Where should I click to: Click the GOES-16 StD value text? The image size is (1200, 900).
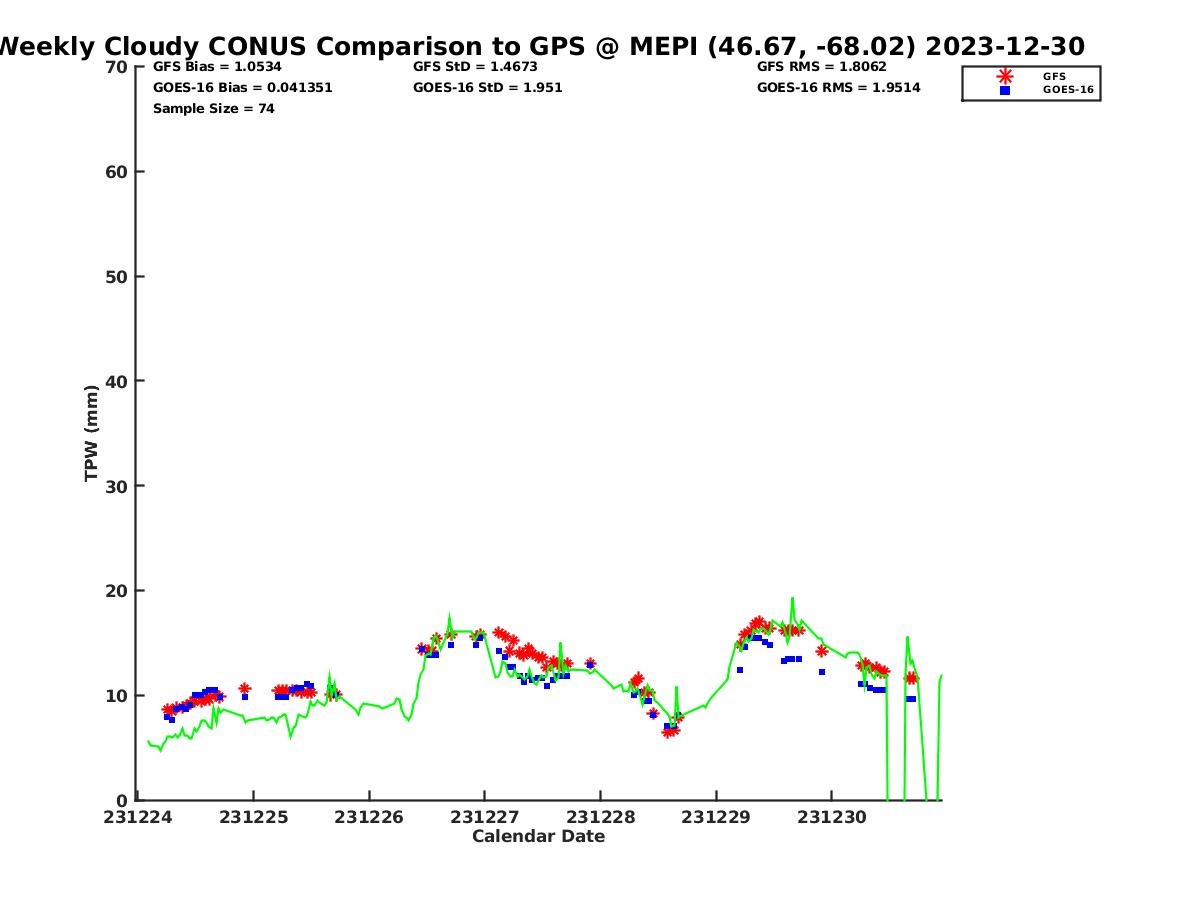(x=487, y=88)
